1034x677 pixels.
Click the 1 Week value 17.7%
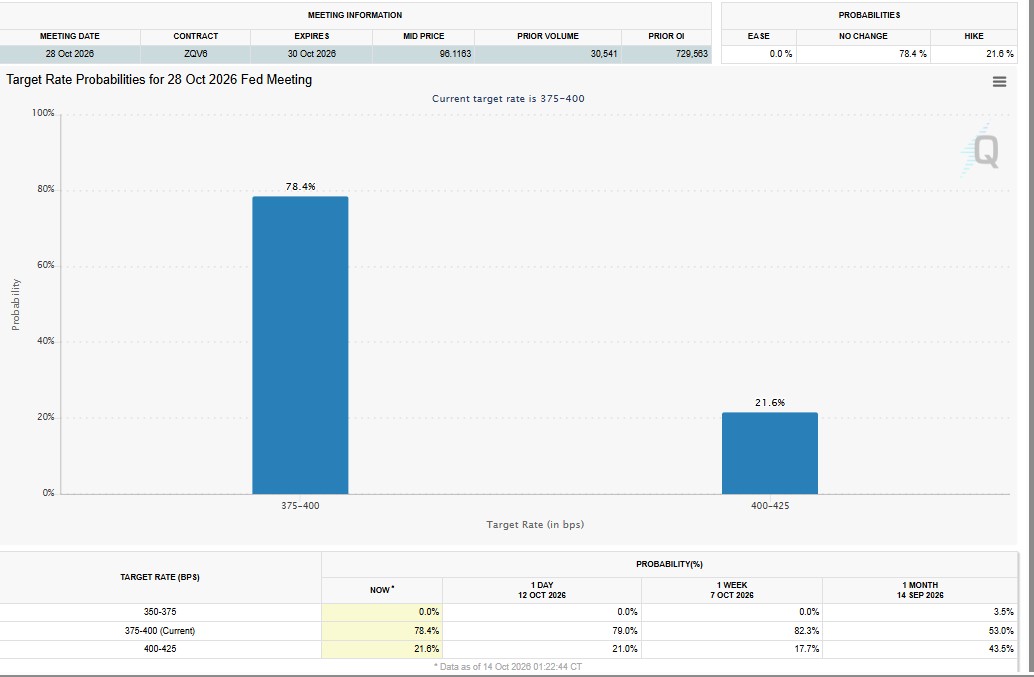click(806, 649)
